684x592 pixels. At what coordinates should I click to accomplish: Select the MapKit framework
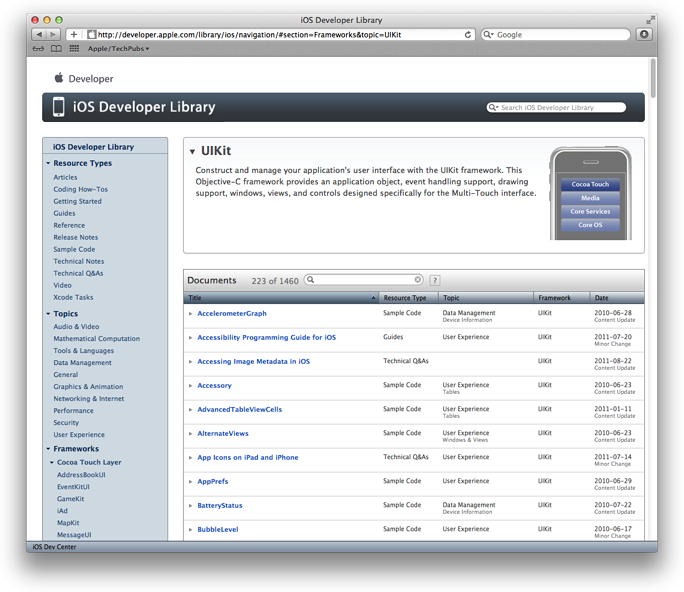tap(68, 523)
